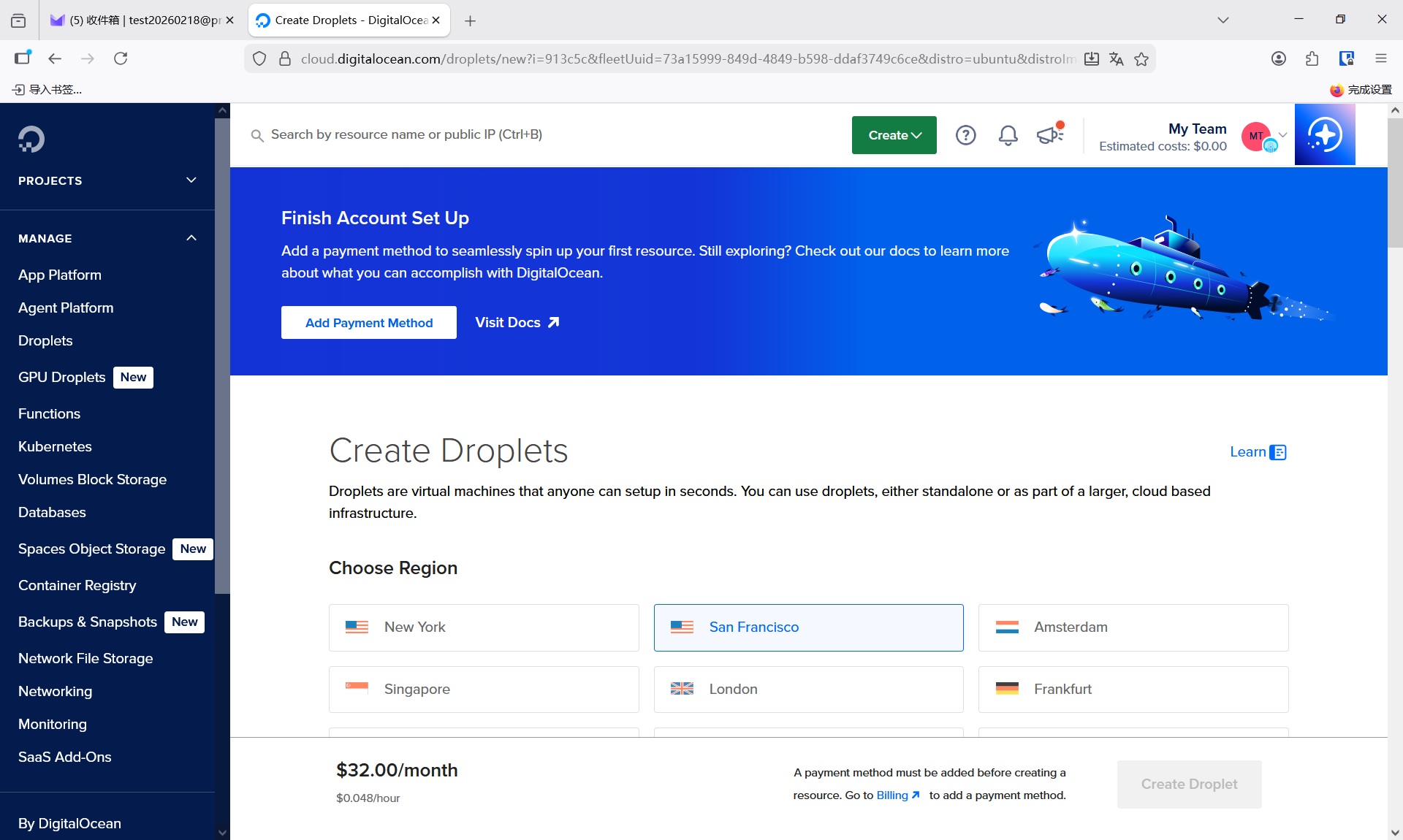Open Container Registry in sidebar

point(77,586)
